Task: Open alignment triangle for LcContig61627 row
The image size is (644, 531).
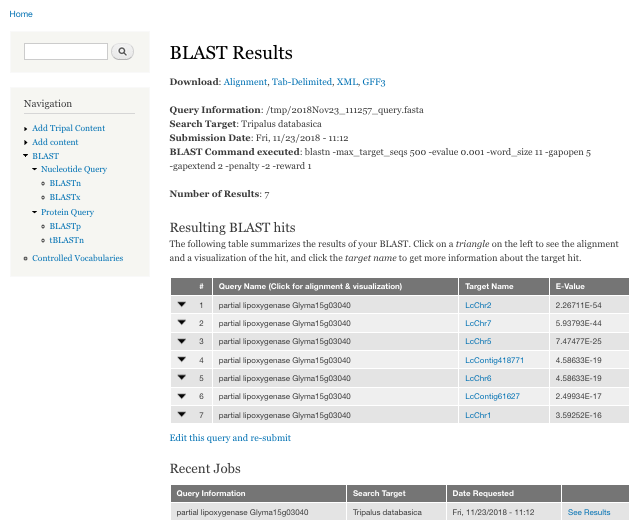Action: (x=182, y=396)
